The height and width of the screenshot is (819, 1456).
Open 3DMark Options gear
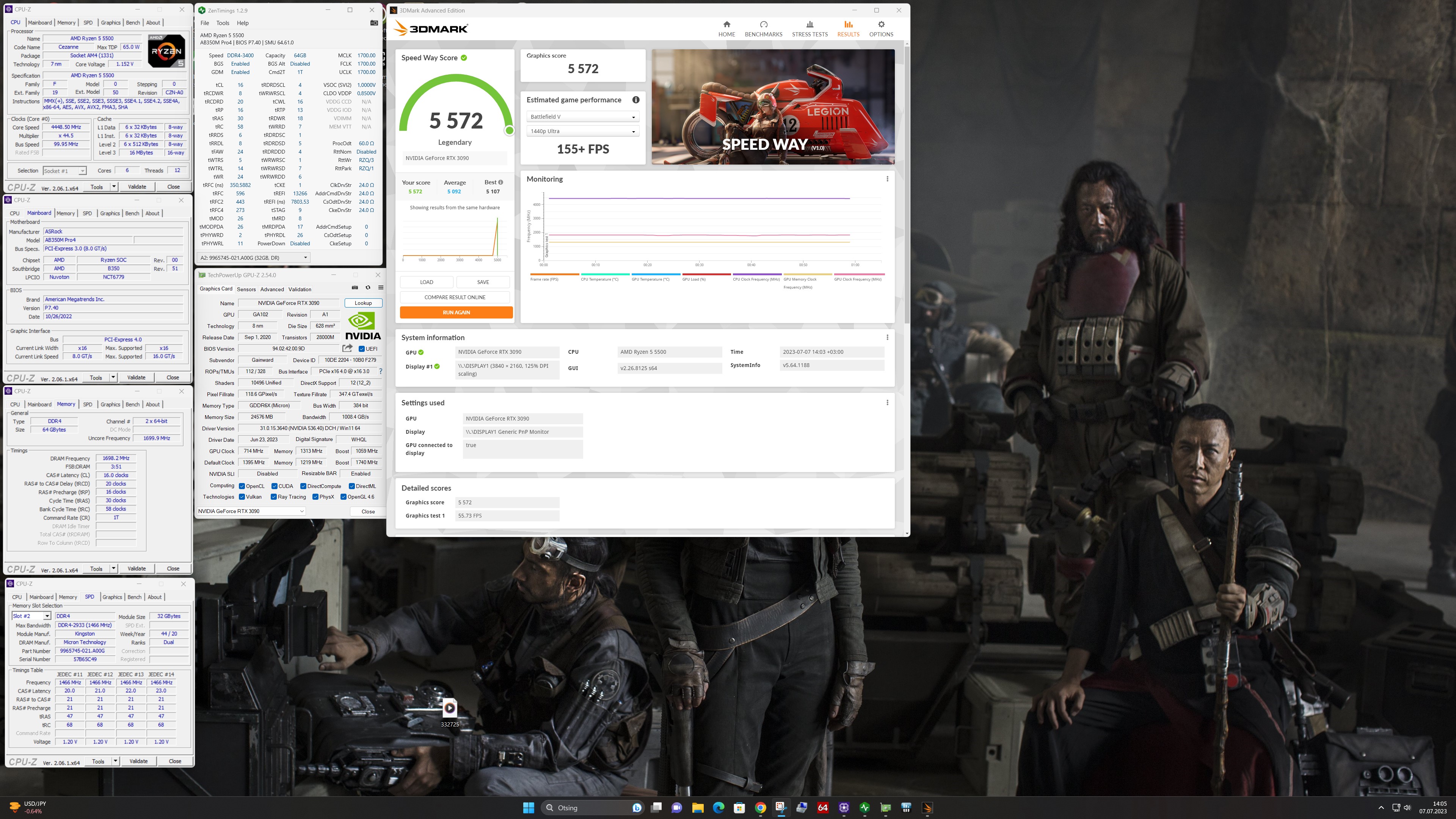tap(880, 29)
